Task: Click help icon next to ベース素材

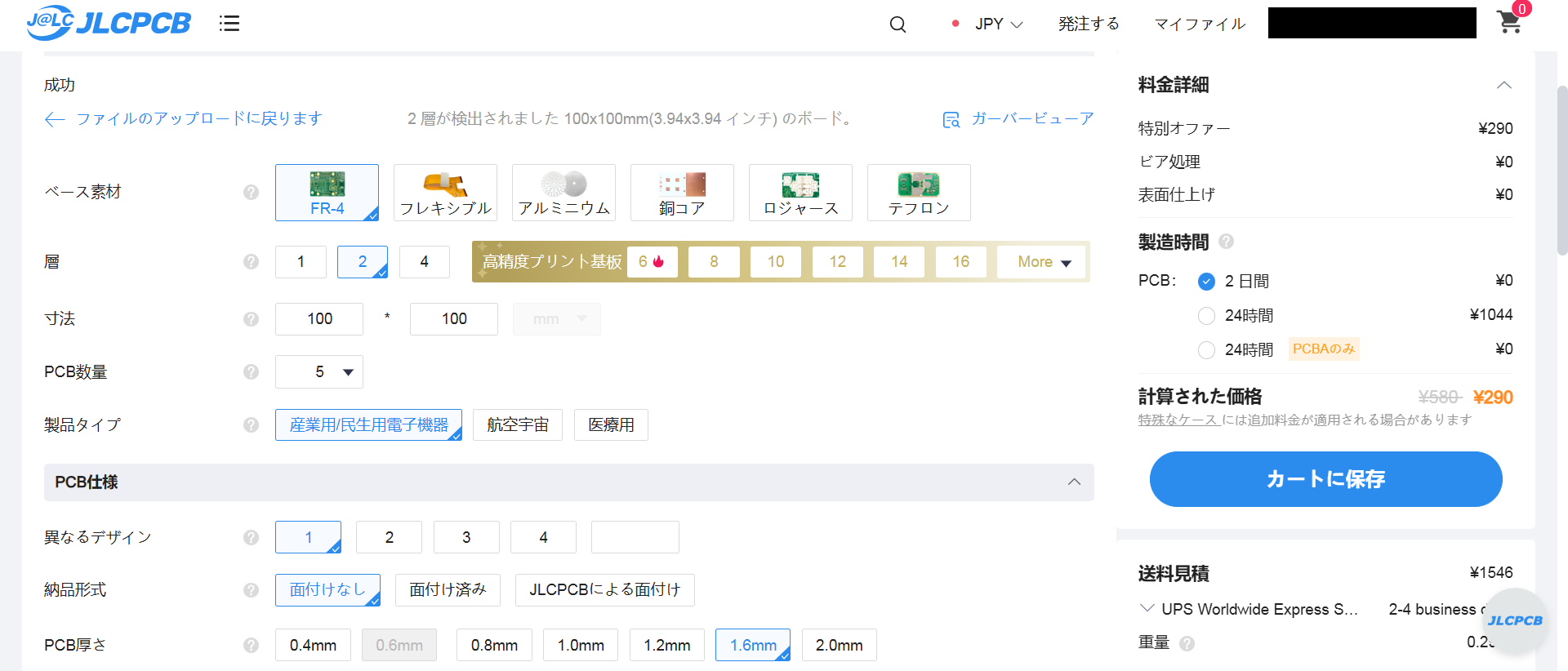Action: (251, 192)
